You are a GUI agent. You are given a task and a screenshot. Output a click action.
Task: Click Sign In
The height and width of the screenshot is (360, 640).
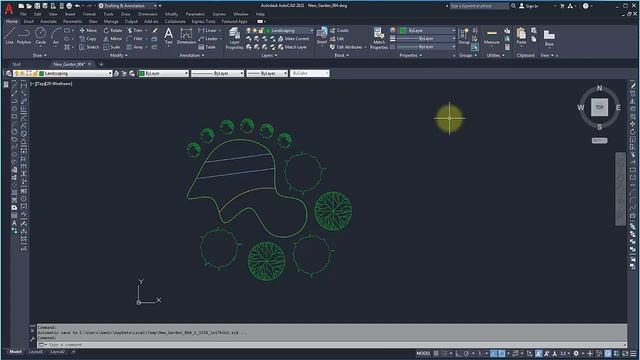click(x=529, y=6)
